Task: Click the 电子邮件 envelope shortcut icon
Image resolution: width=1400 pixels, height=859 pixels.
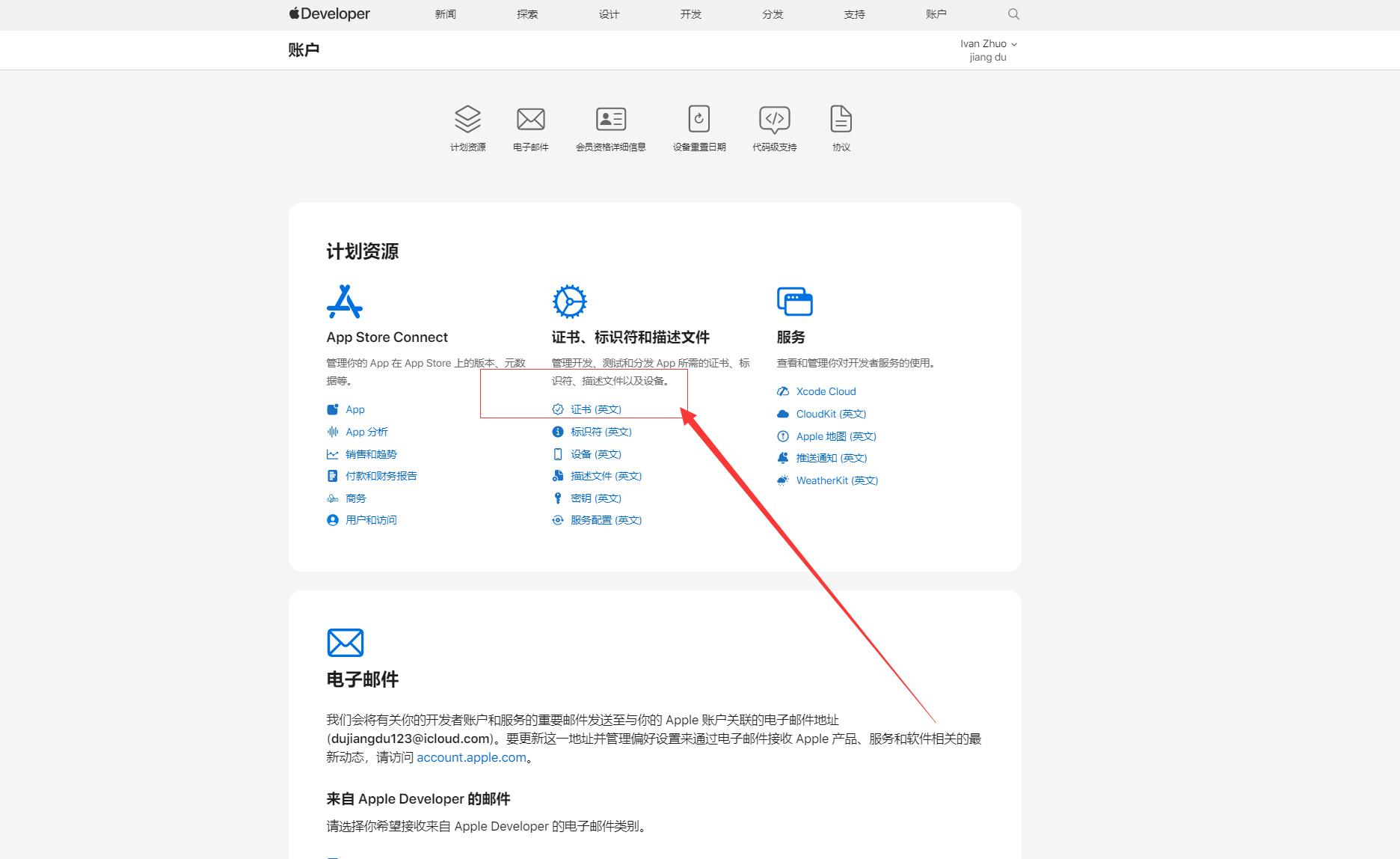Action: [x=531, y=119]
